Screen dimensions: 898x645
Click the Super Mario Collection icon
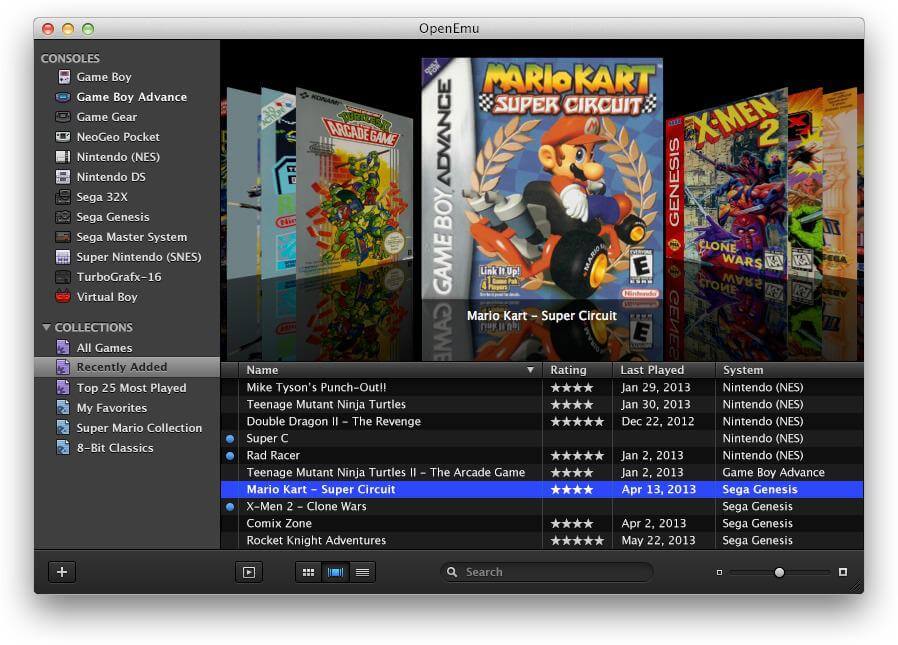(x=63, y=428)
